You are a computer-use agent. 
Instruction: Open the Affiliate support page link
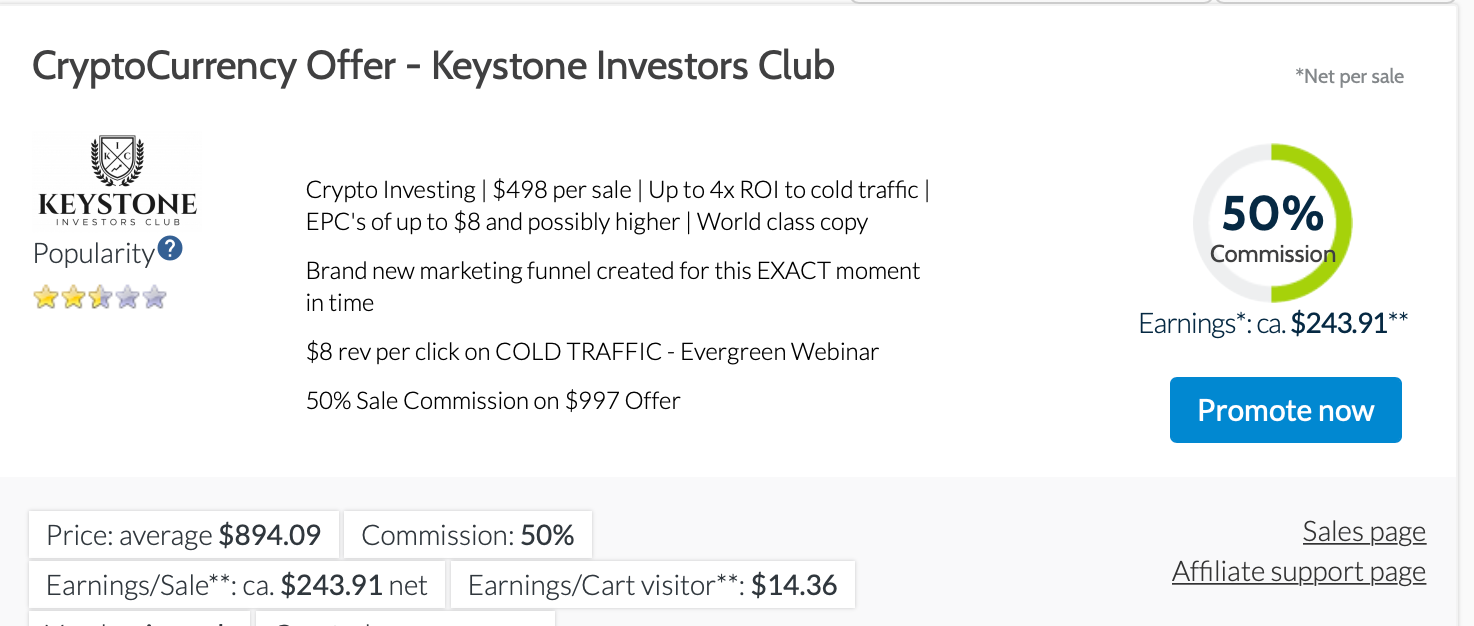point(1299,572)
